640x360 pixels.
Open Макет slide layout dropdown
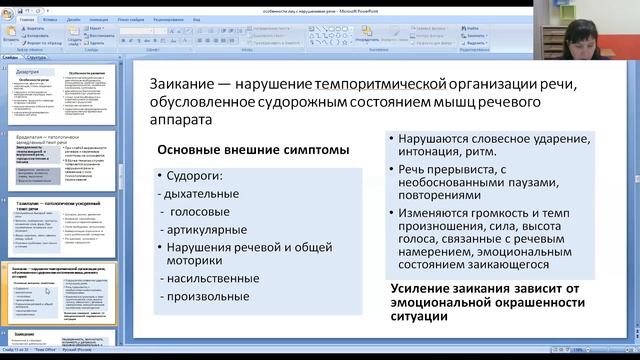click(x=94, y=29)
